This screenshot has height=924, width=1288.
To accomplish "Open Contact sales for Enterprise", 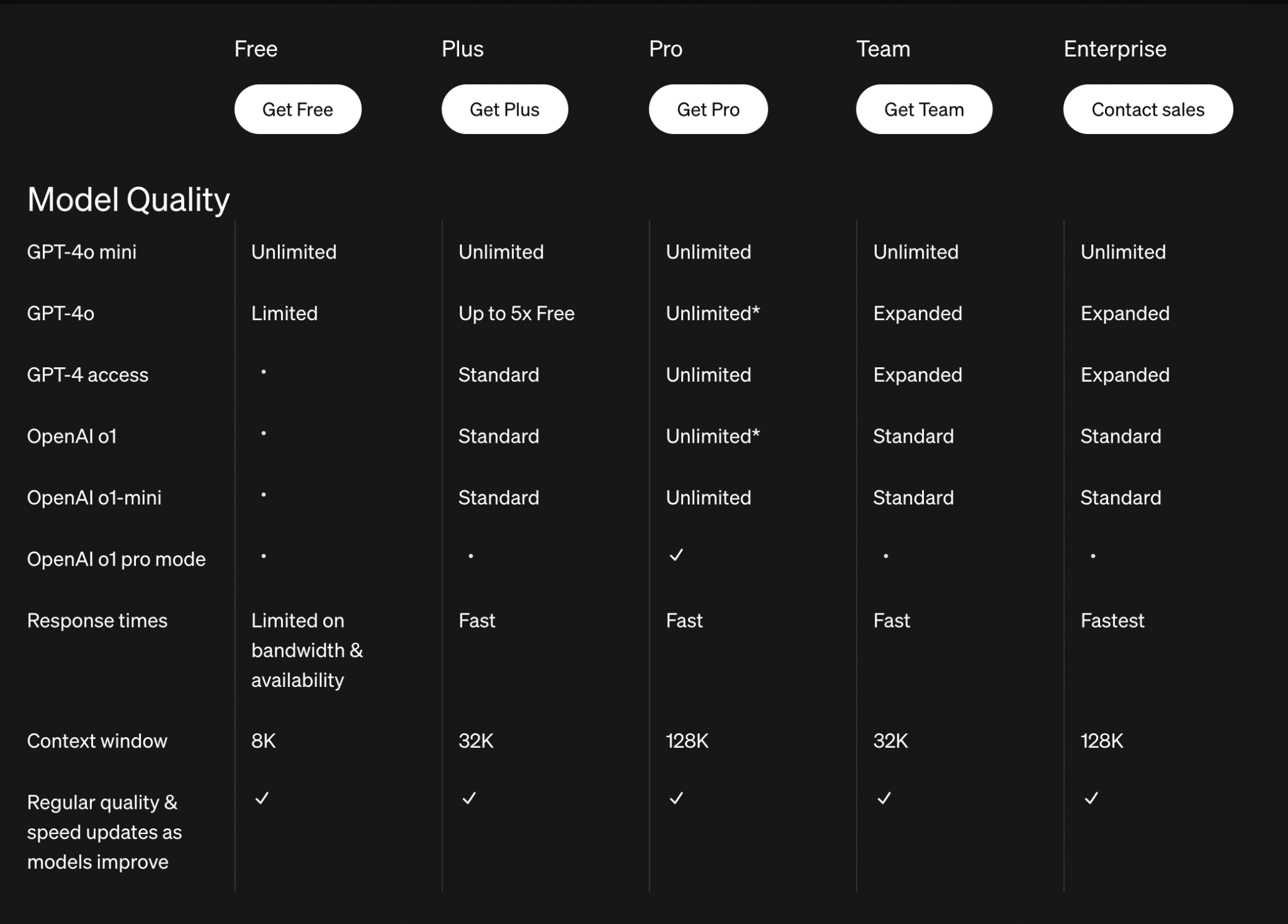I will pyautogui.click(x=1147, y=109).
